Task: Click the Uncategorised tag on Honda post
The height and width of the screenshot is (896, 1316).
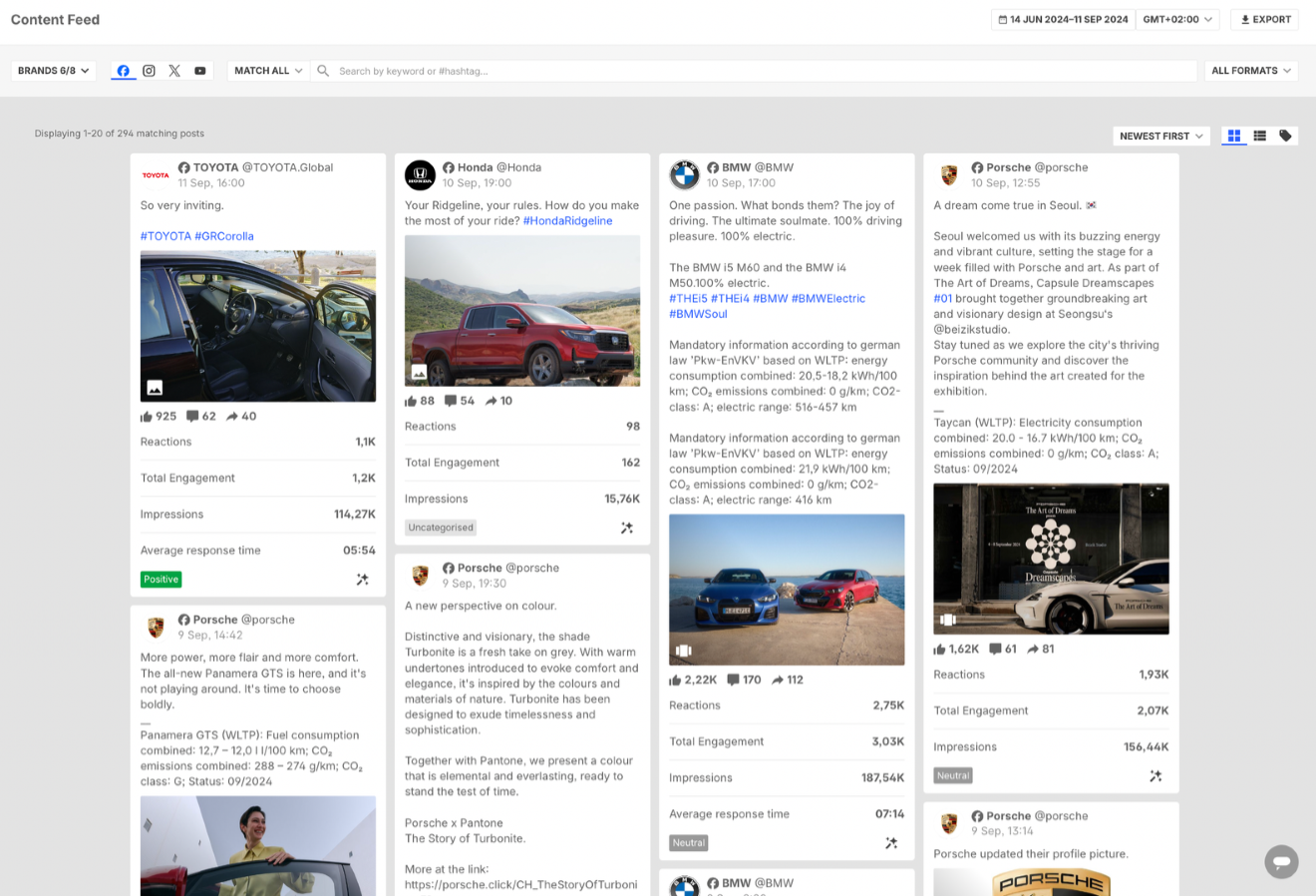Action: point(441,527)
